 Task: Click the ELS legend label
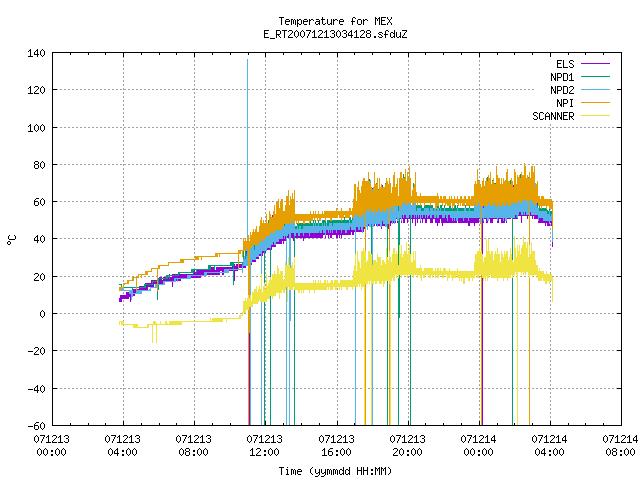tap(565, 64)
